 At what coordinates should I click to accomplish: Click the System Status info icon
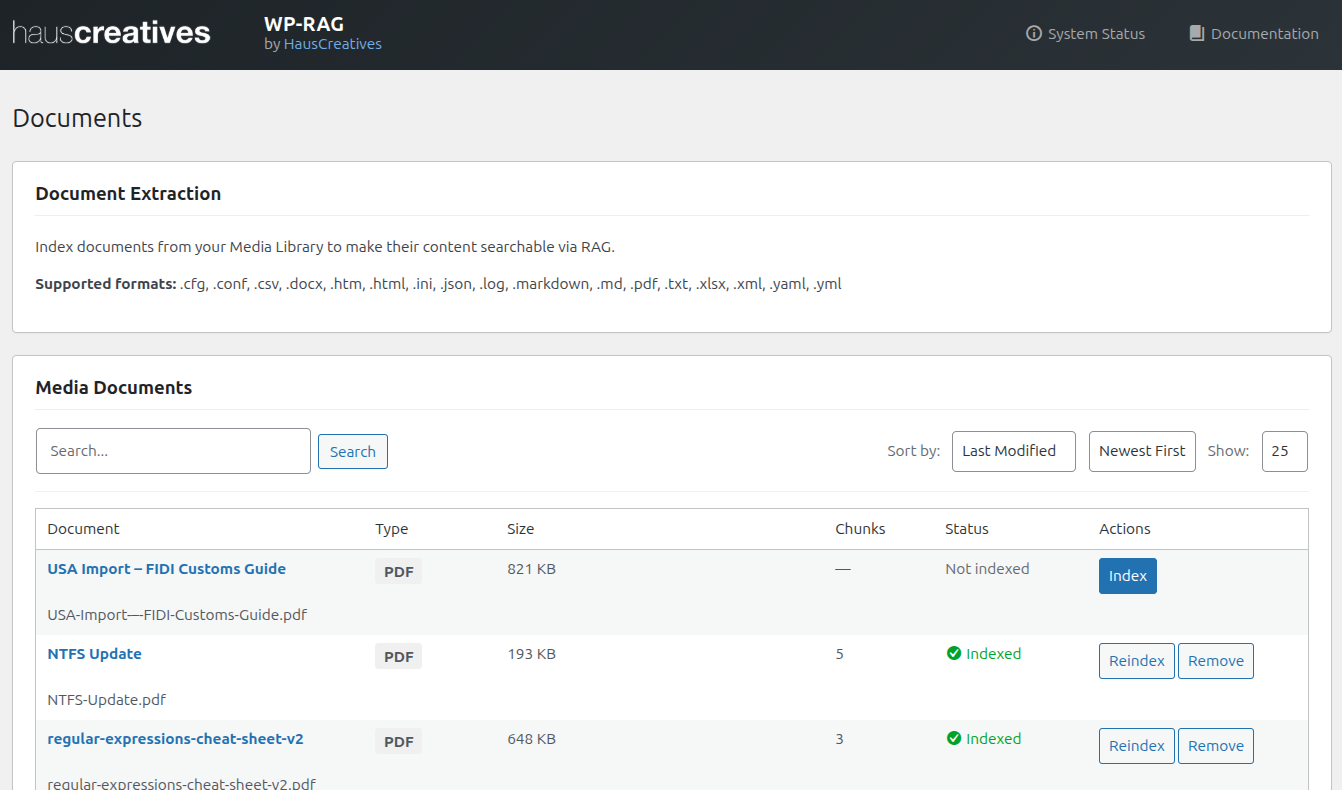tap(1034, 34)
